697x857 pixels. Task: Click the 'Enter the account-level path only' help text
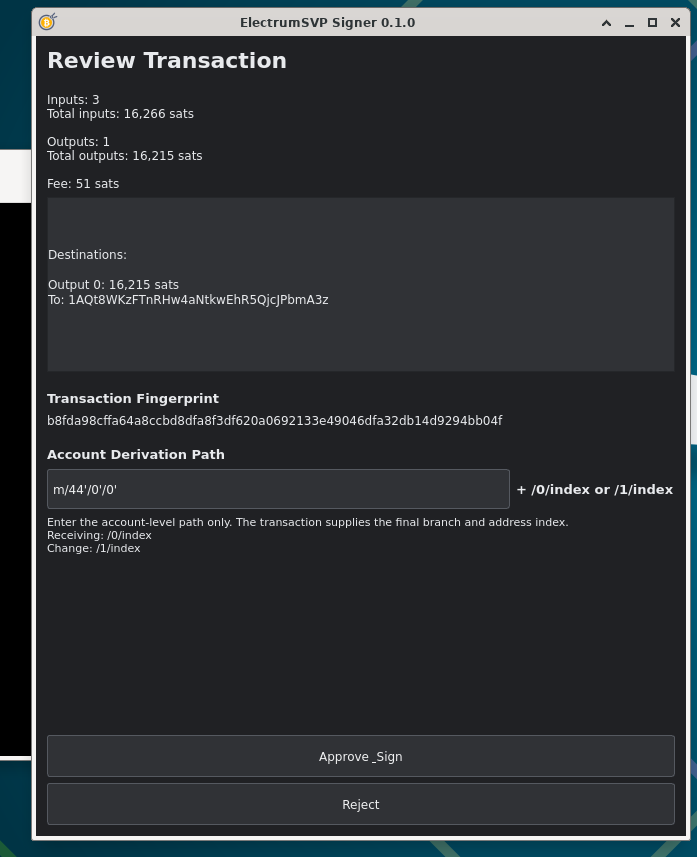[308, 522]
